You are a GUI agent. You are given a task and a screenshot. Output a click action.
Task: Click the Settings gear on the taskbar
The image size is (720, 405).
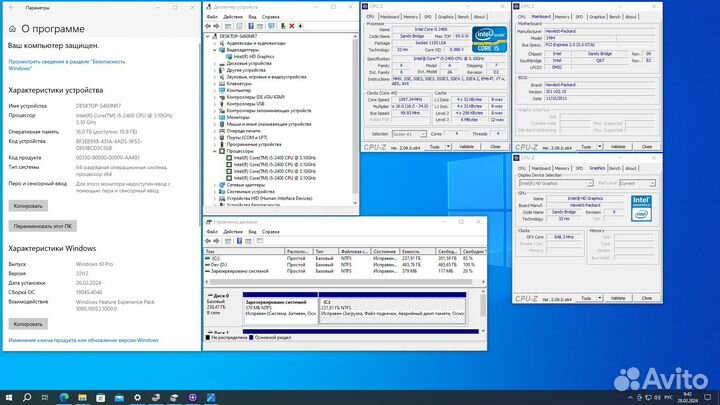coord(137,397)
